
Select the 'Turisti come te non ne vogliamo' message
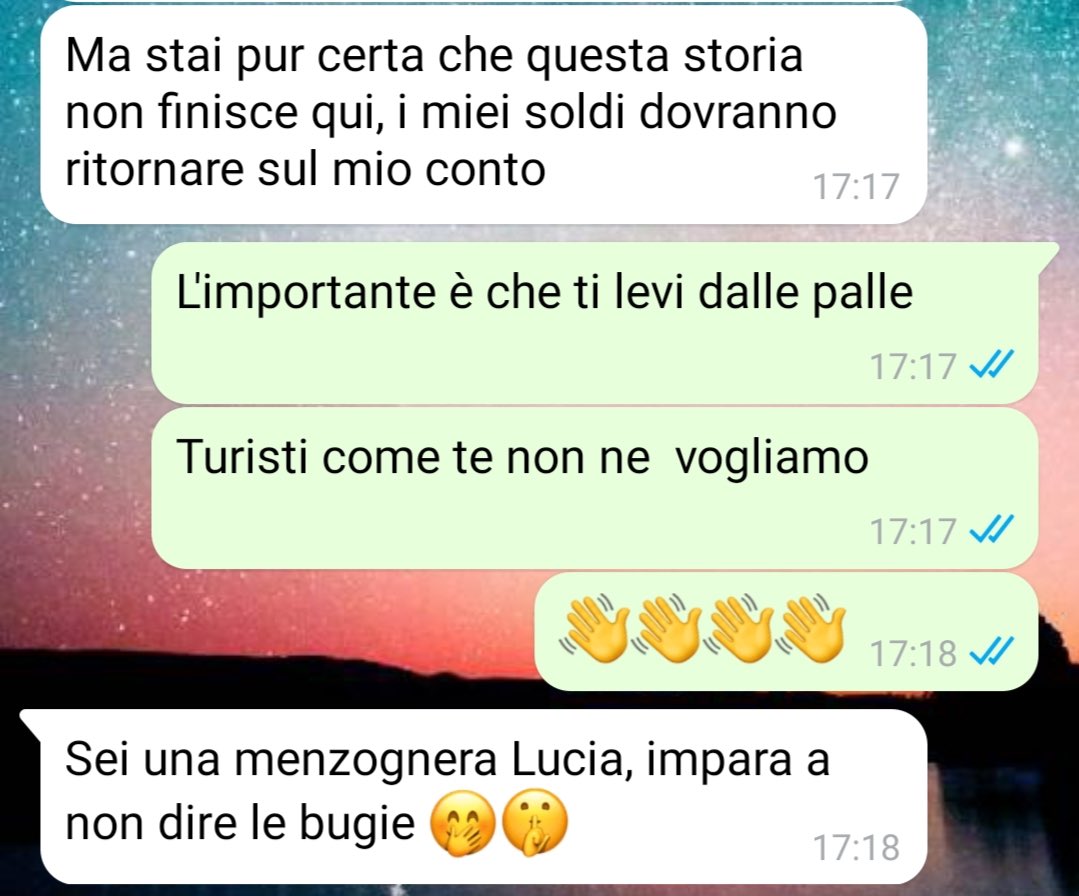click(x=595, y=488)
